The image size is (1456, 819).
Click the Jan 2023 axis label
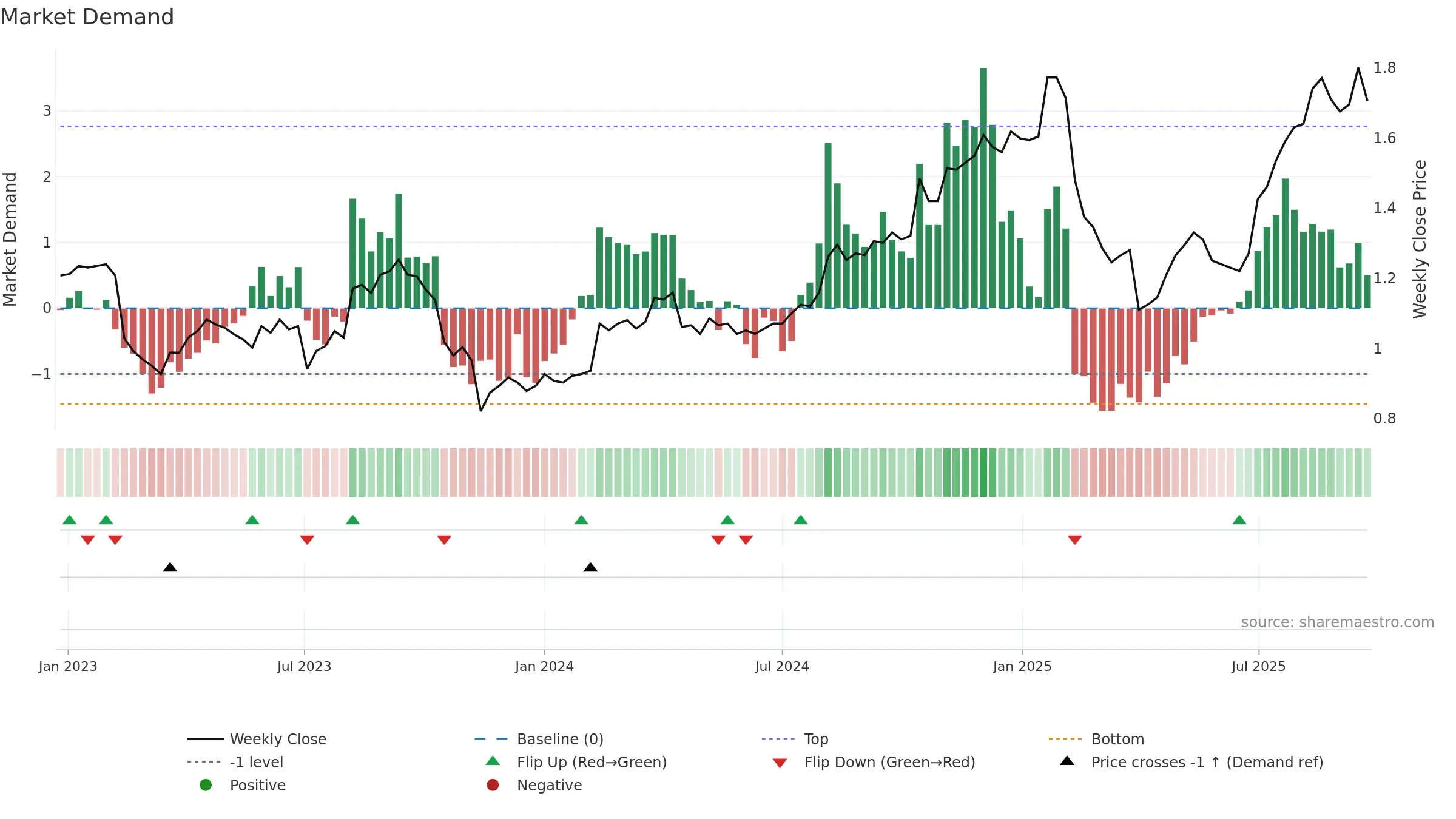pyautogui.click(x=68, y=666)
